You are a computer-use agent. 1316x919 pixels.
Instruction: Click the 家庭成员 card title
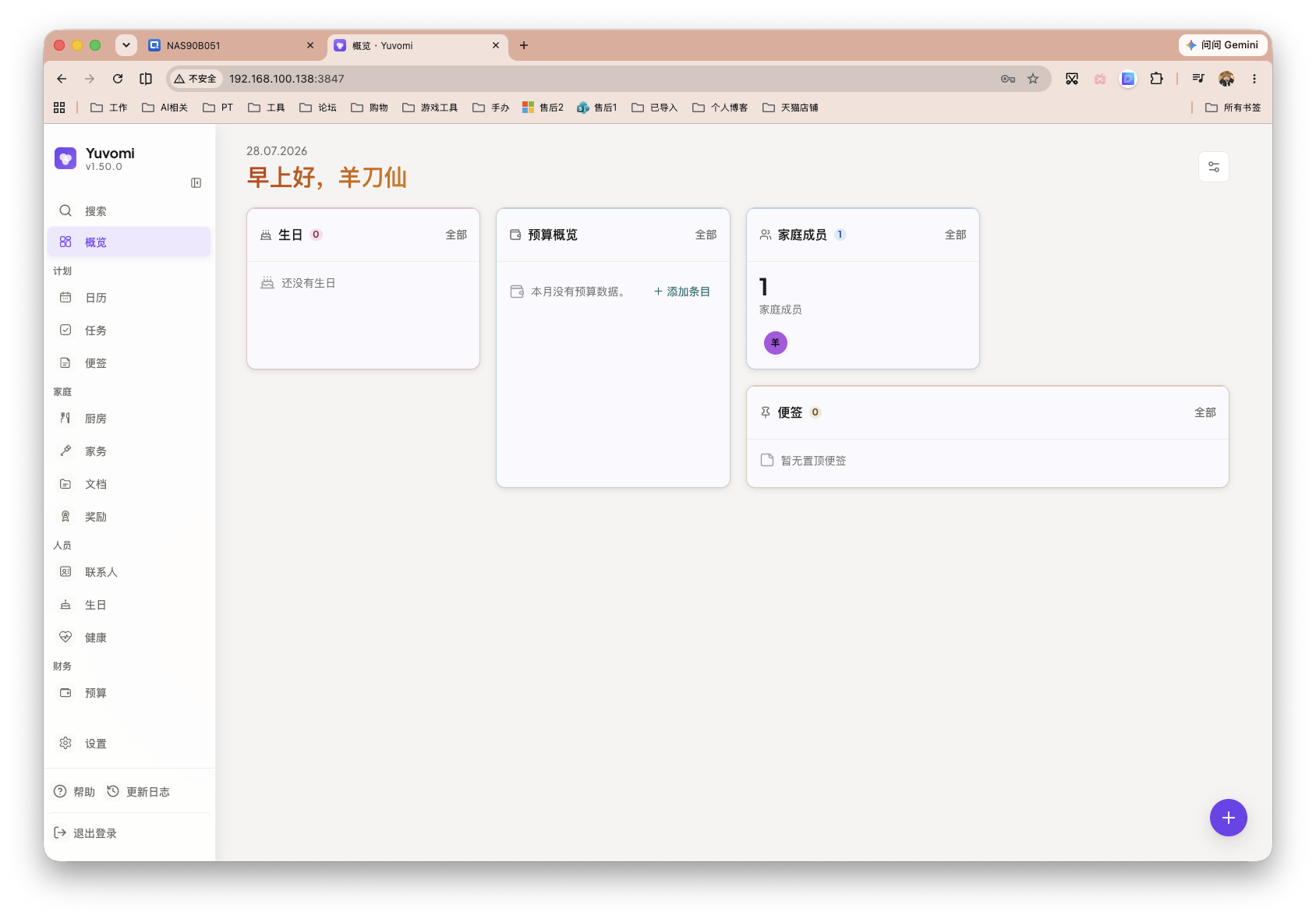[802, 235]
